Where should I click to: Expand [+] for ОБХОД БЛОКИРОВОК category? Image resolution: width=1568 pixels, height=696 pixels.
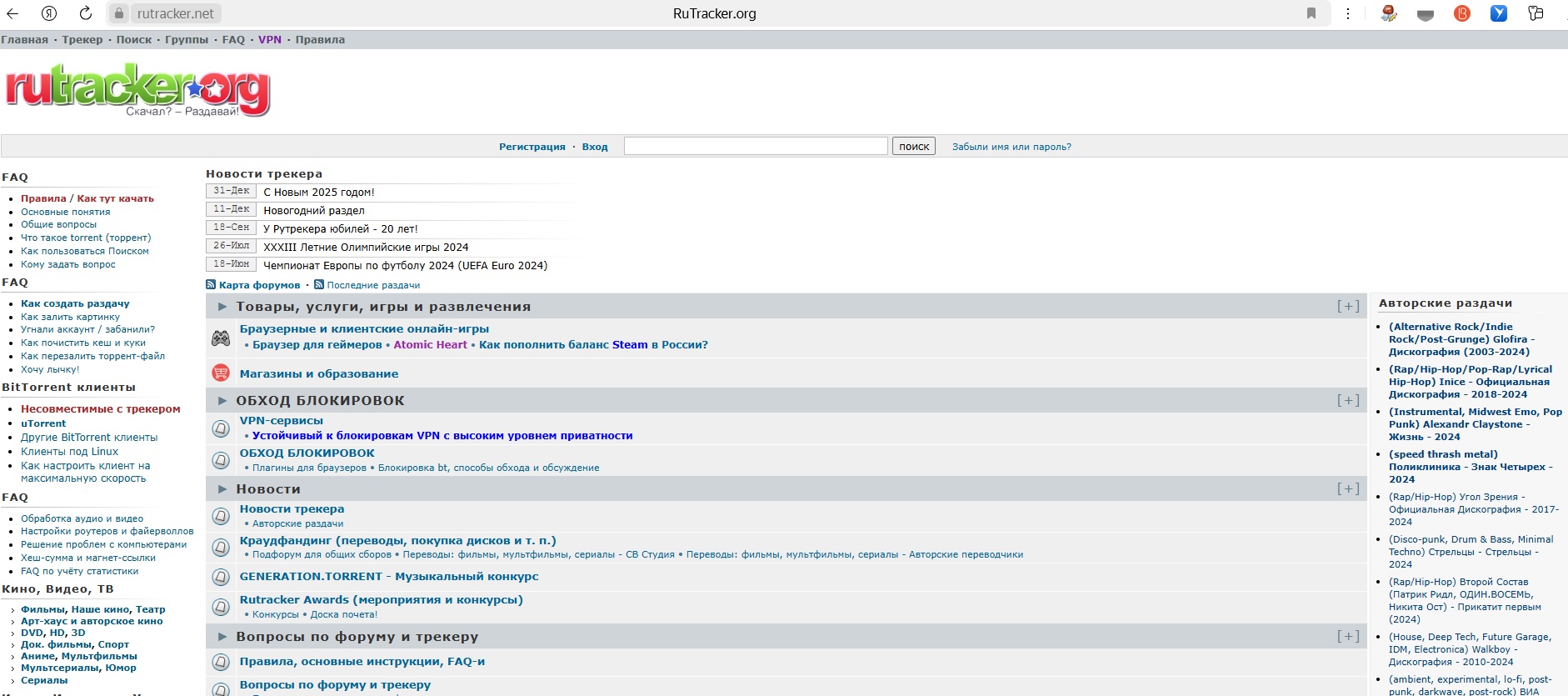coord(1348,400)
